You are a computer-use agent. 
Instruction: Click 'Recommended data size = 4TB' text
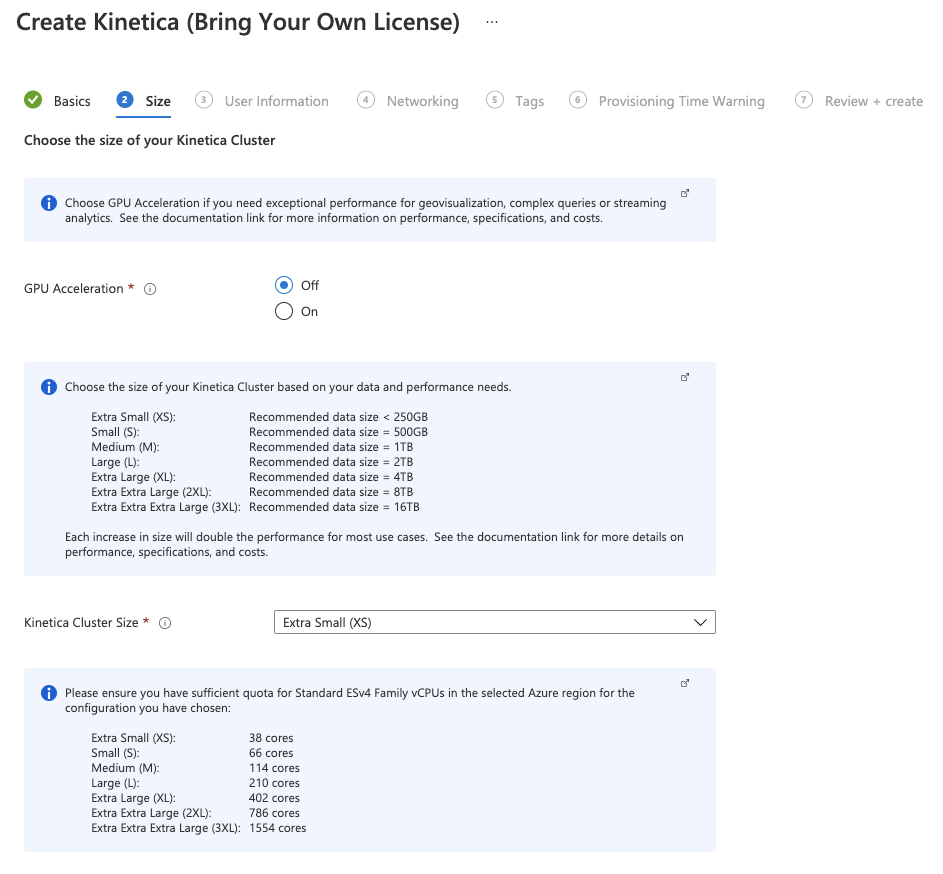(x=331, y=477)
